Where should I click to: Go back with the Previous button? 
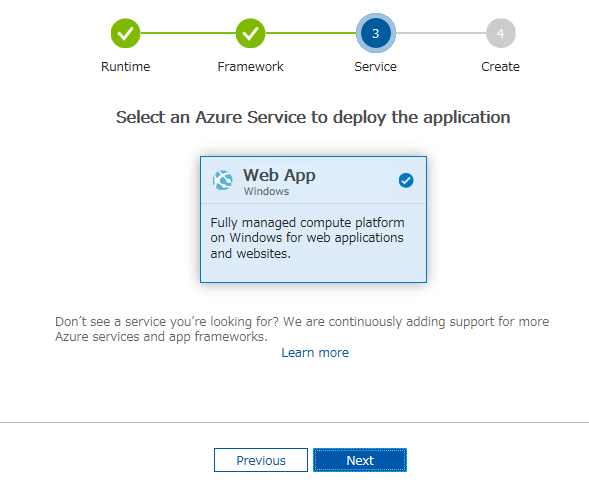pyautogui.click(x=261, y=460)
